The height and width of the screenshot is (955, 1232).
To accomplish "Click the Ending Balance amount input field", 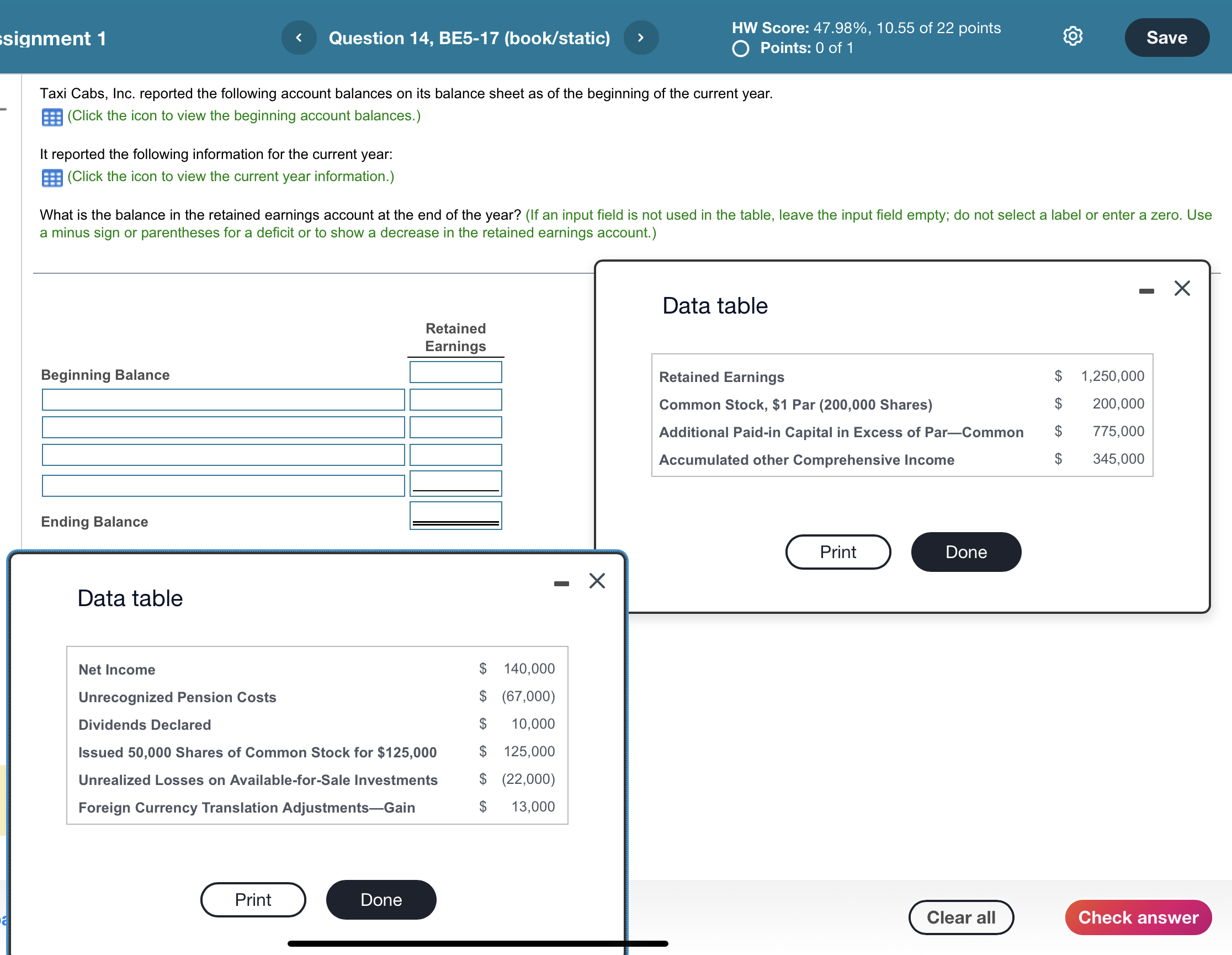I will [455, 514].
